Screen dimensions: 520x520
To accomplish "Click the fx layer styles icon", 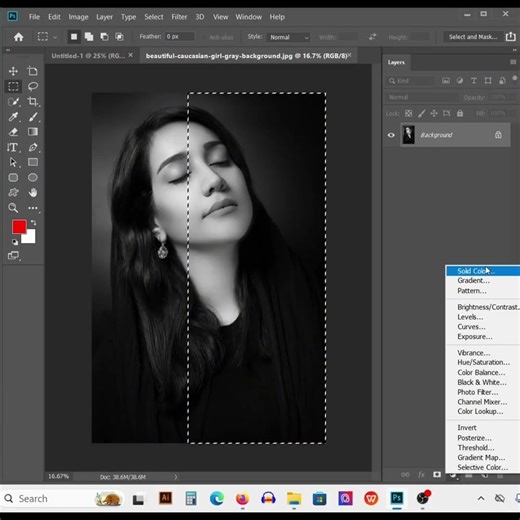I will tap(421, 474).
